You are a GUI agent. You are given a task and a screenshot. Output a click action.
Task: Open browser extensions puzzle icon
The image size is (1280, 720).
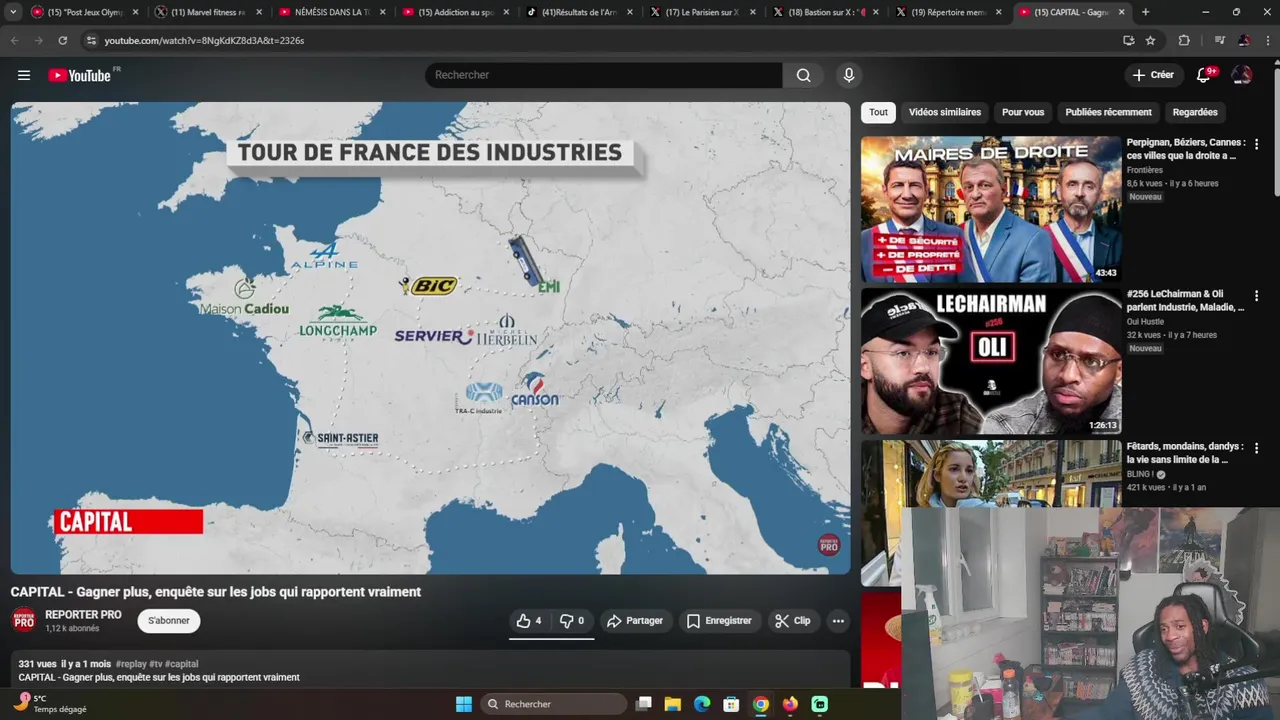(1184, 40)
